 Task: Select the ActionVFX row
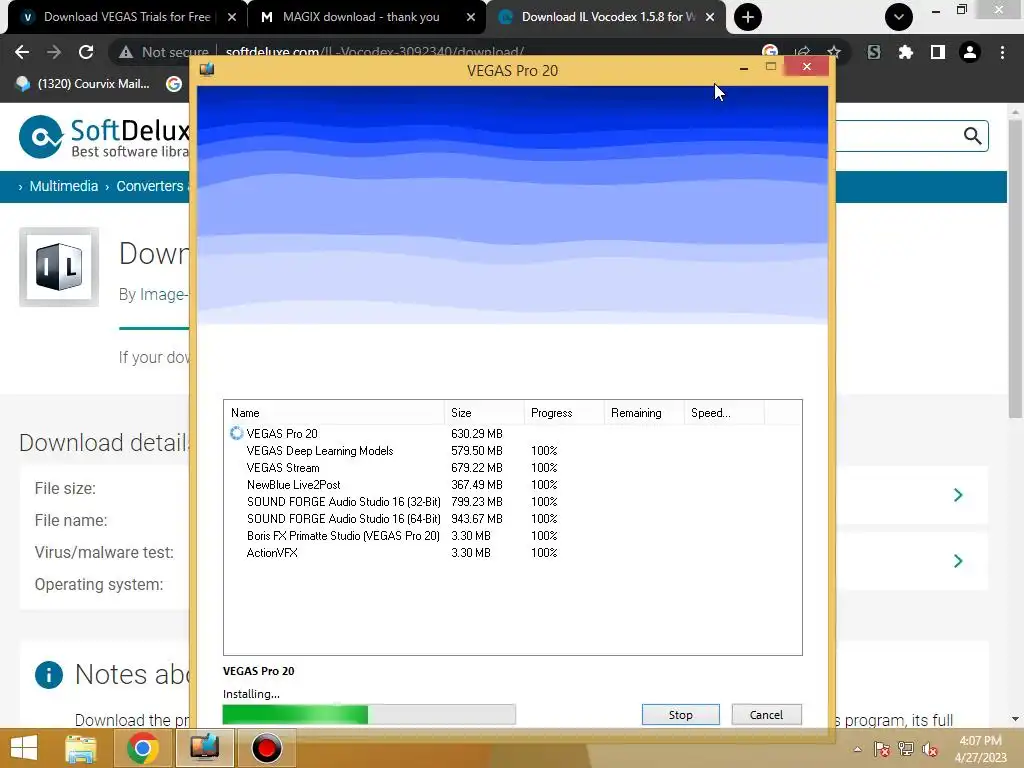tap(513, 552)
